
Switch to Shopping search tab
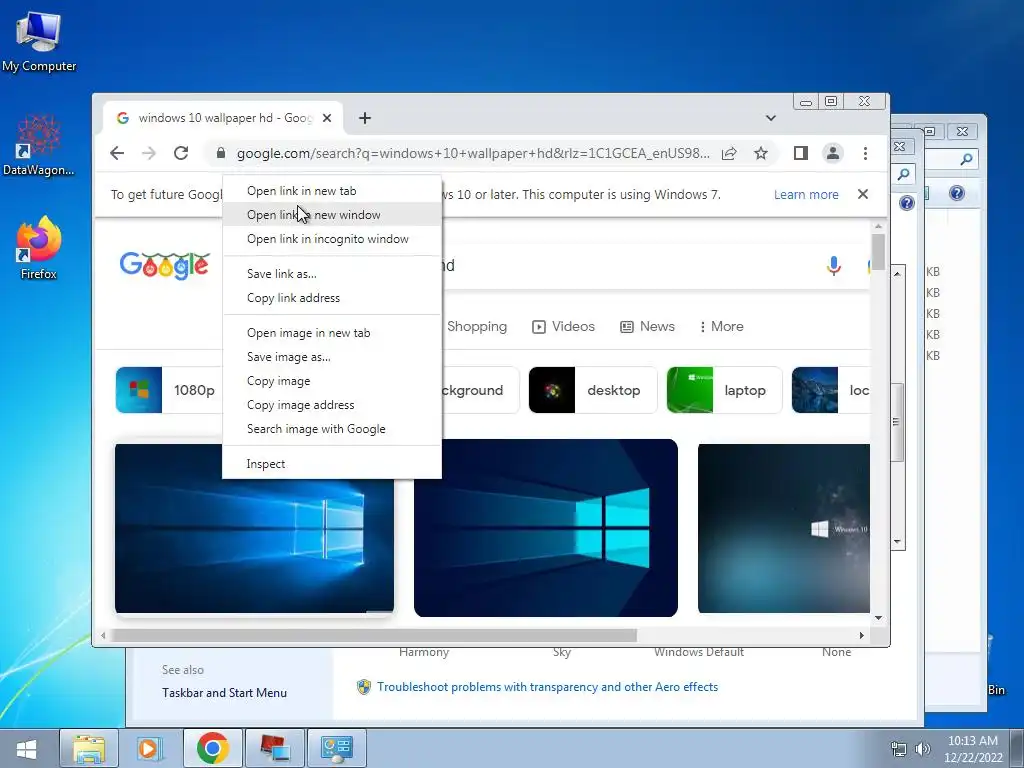(477, 327)
